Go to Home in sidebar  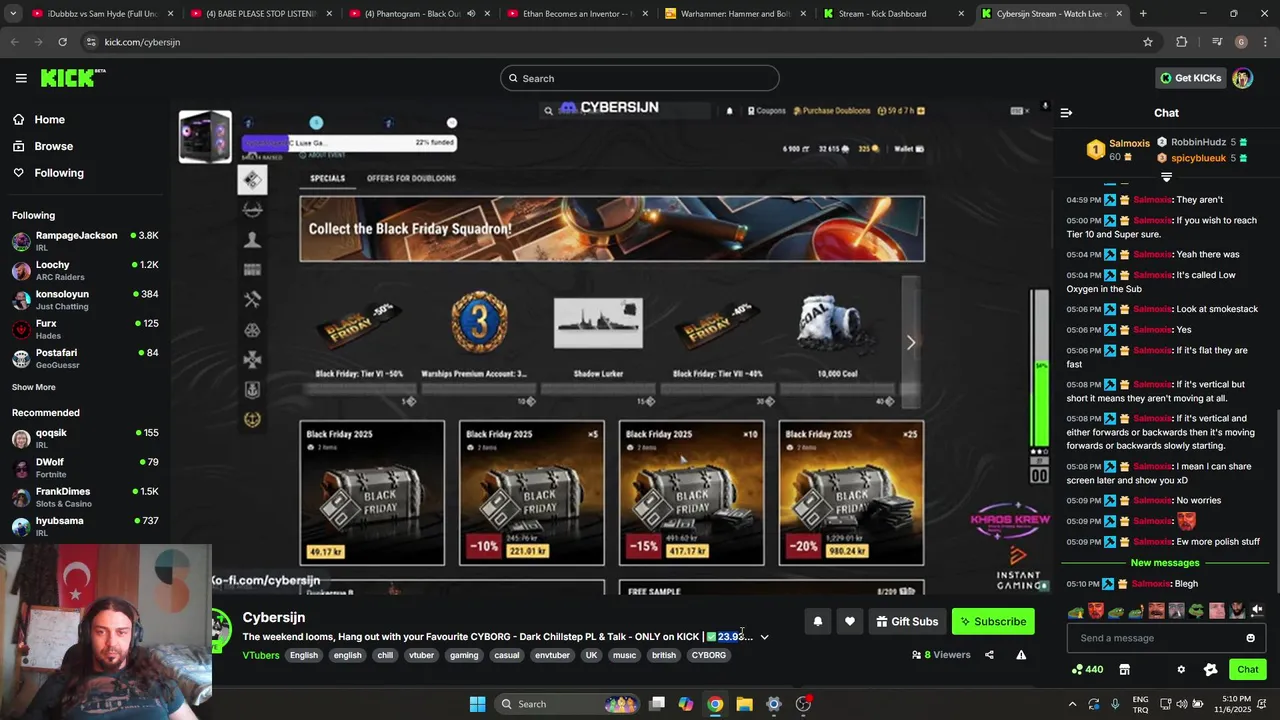coord(38,119)
